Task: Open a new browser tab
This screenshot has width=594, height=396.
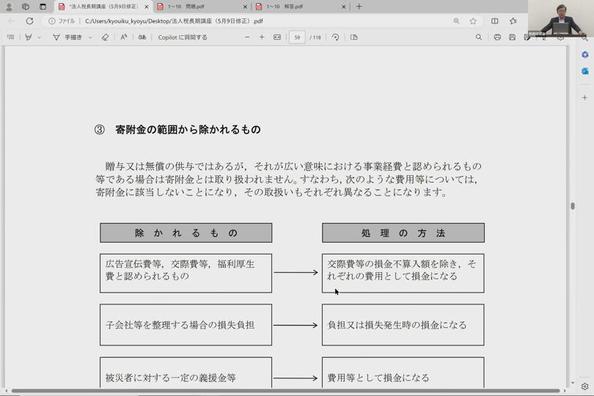Action: [x=359, y=6]
